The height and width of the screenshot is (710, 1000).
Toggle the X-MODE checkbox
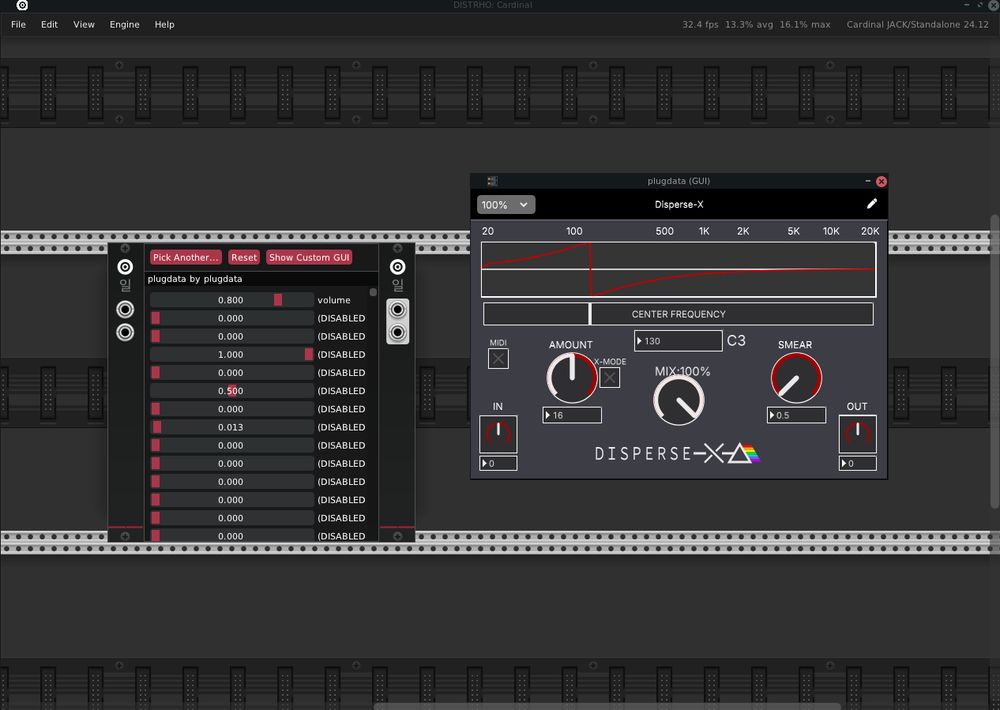tap(610, 378)
